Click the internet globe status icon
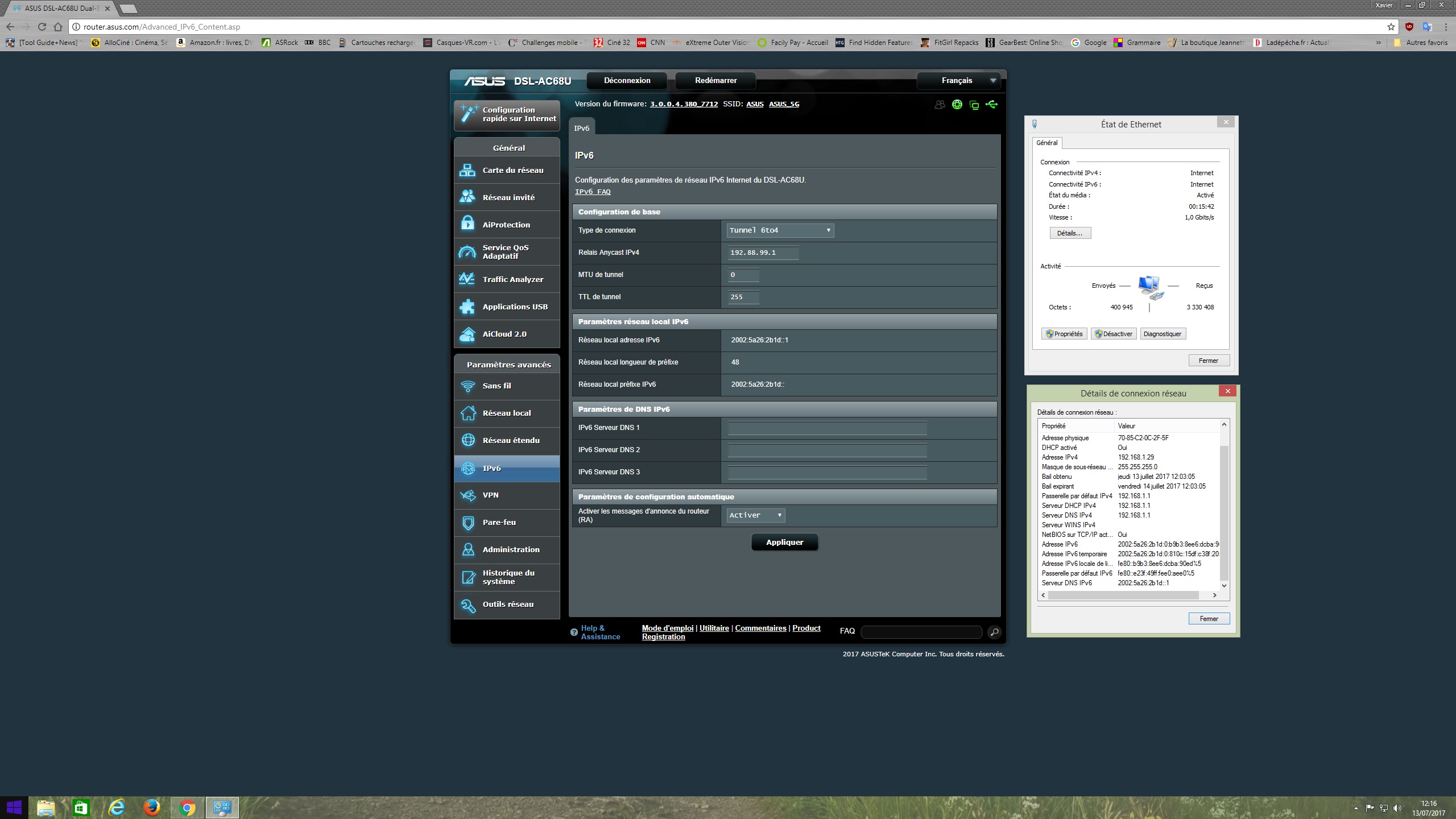 tap(957, 105)
